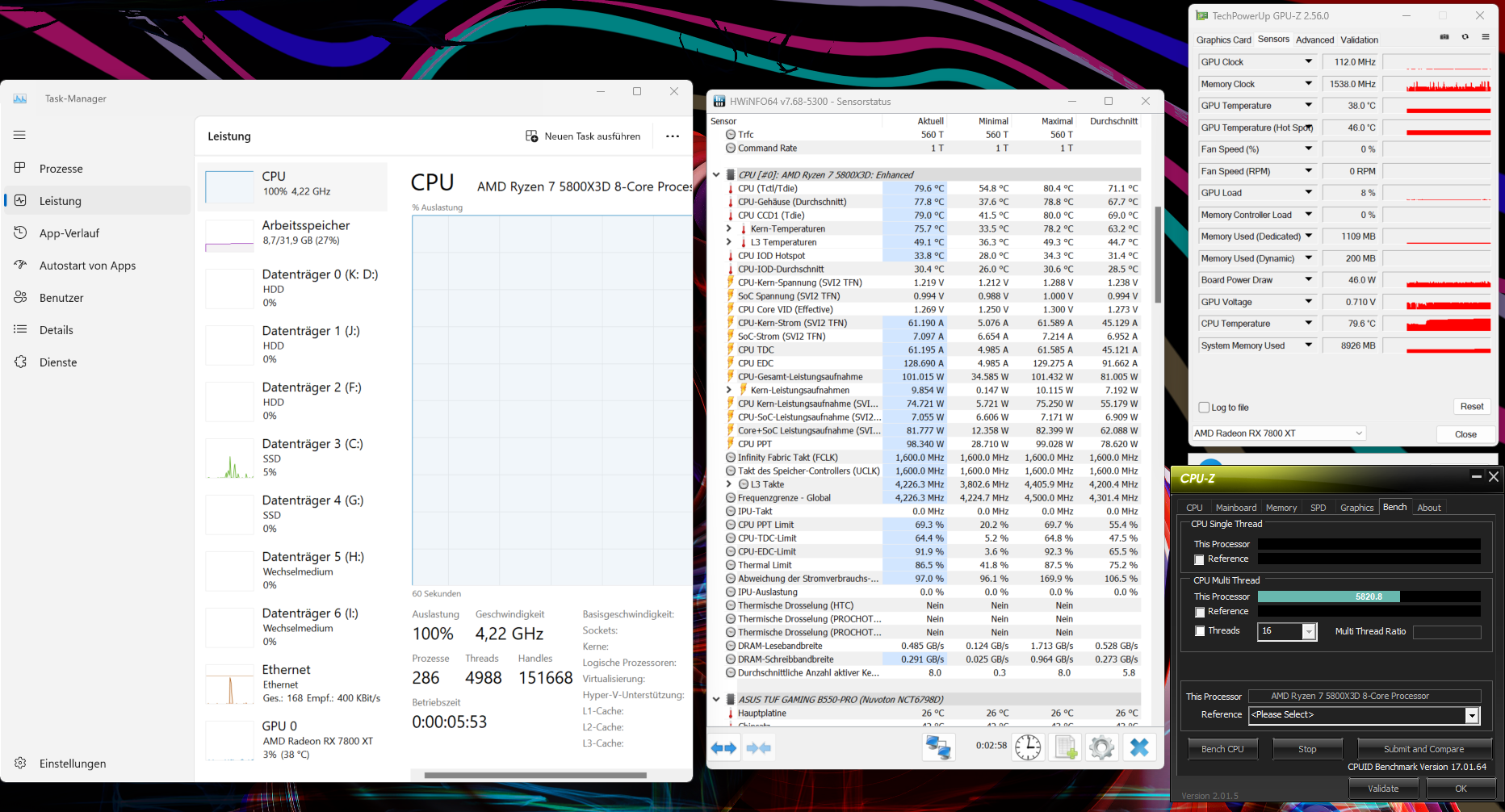Select Datenträger 0 (K: D:) entry
Viewport: 1505px width, 812px height.
click(293, 288)
